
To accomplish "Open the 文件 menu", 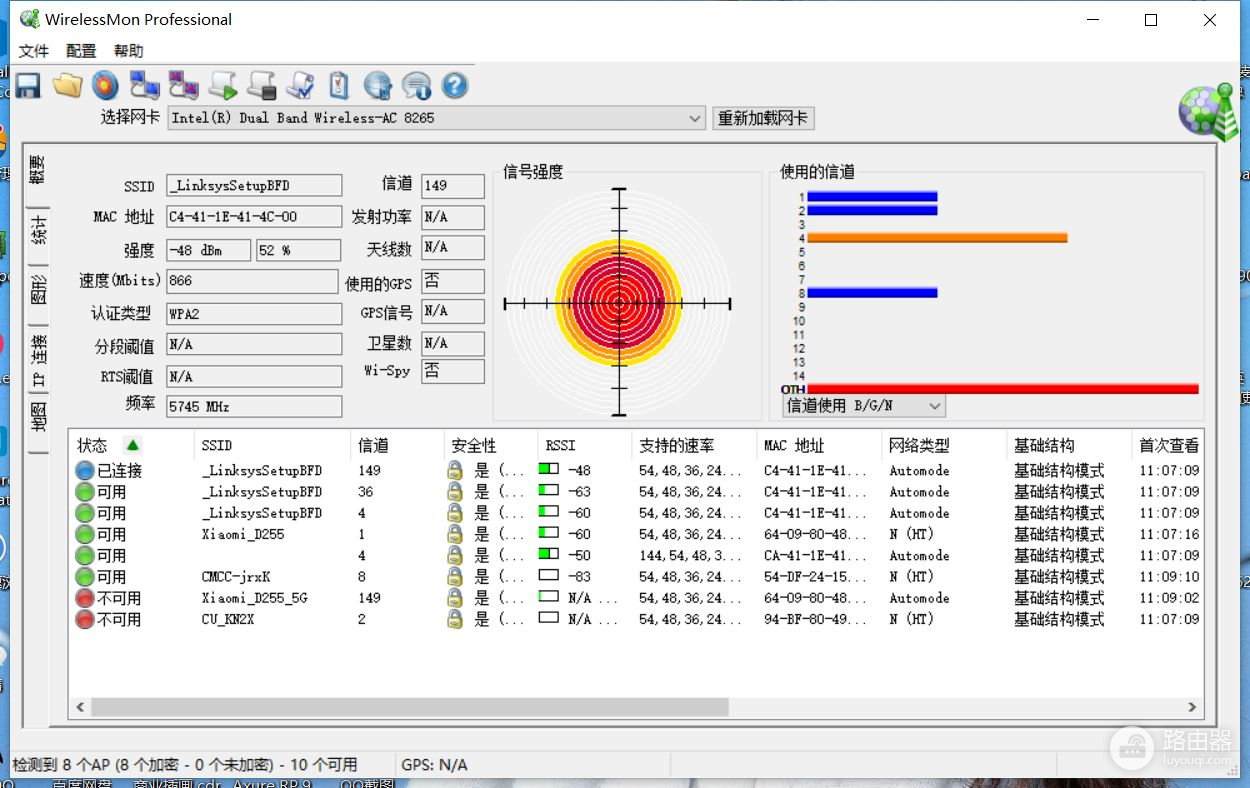I will (34, 51).
